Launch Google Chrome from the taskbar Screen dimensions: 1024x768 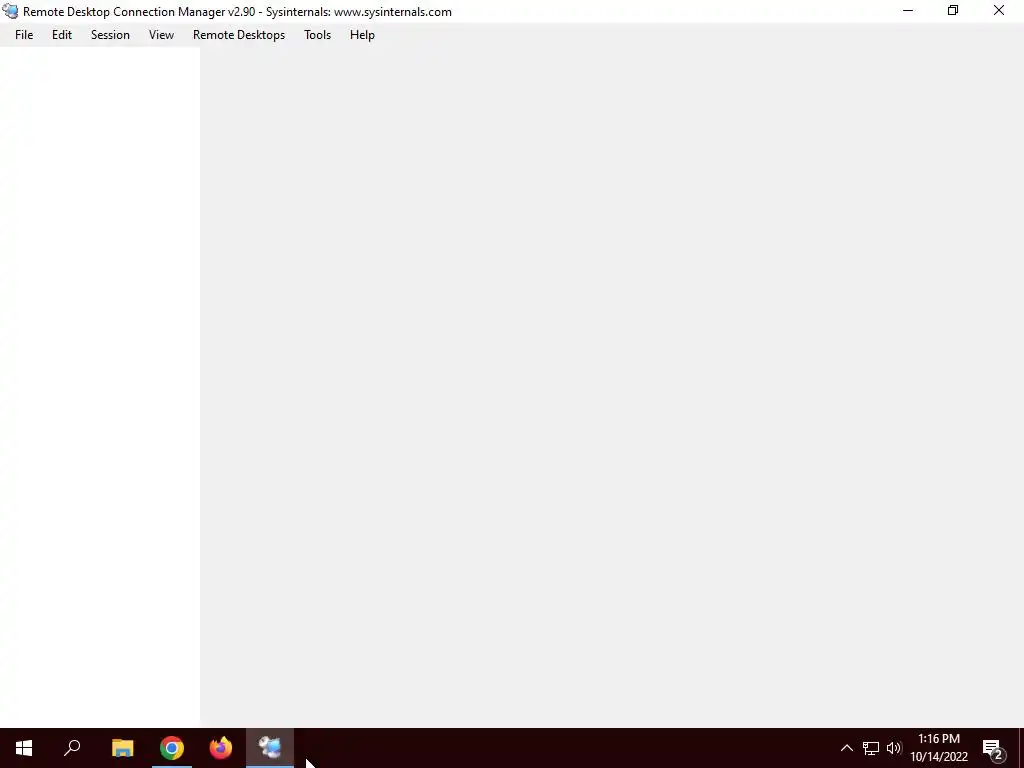(172, 748)
